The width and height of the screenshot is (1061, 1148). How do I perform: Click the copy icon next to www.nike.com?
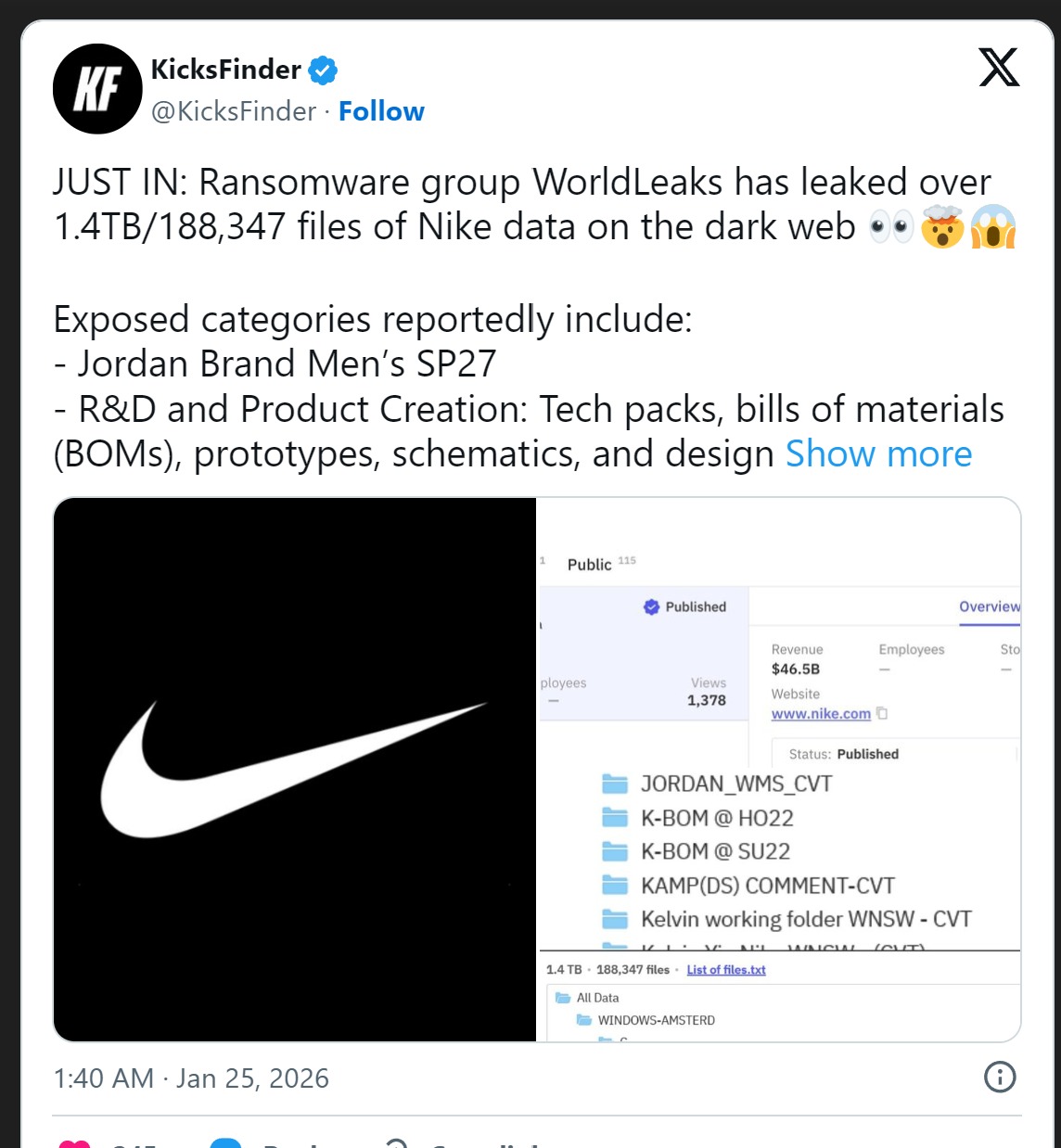(881, 714)
